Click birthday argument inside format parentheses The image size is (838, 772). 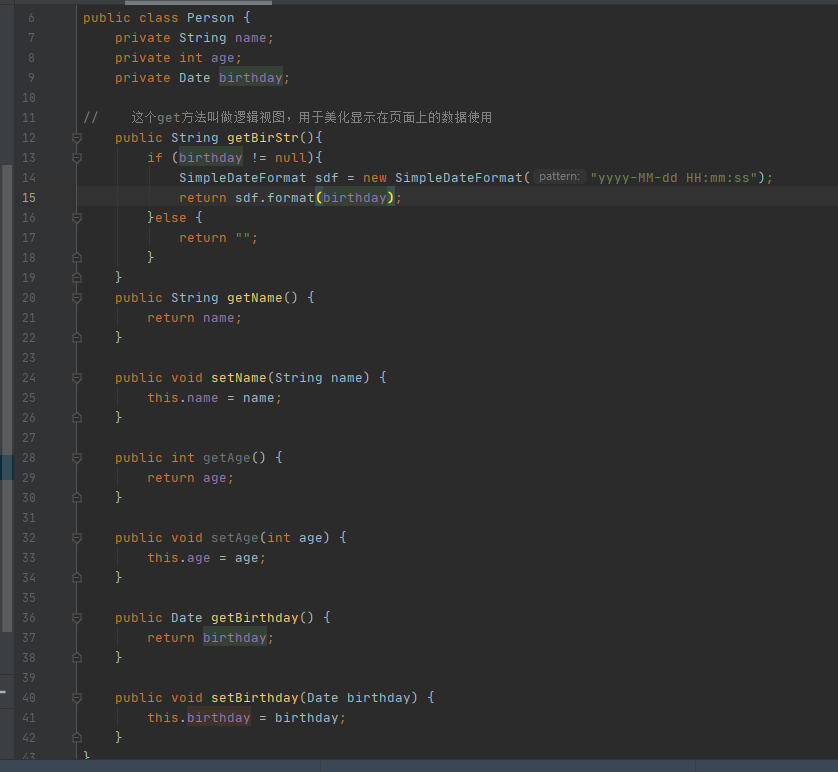(x=355, y=198)
